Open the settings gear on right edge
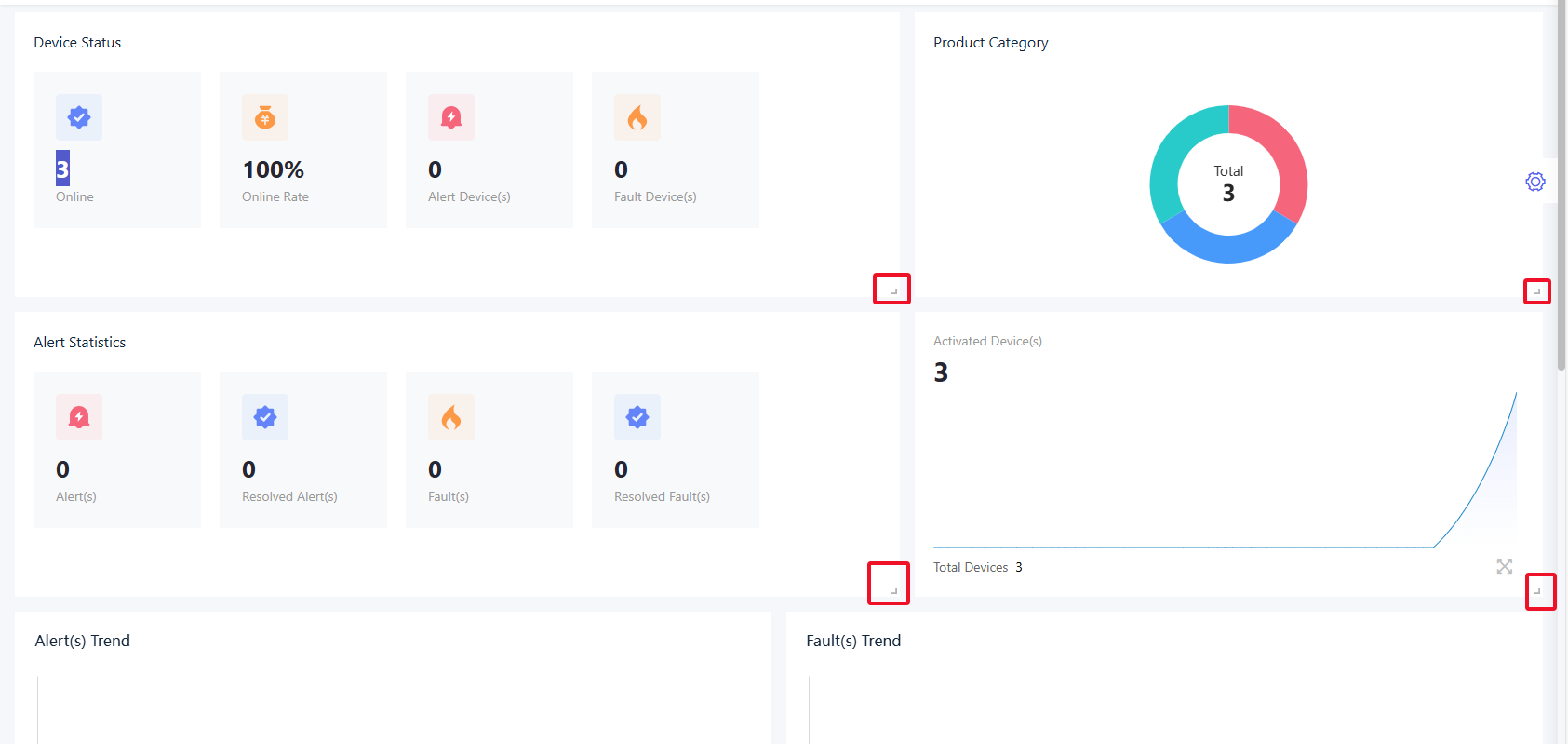This screenshot has width=1568, height=744. (x=1535, y=182)
